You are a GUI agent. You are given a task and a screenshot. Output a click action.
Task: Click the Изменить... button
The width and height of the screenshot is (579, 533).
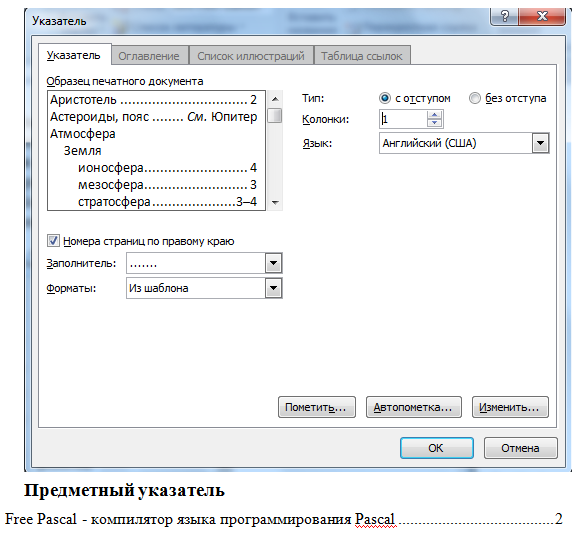coord(510,407)
